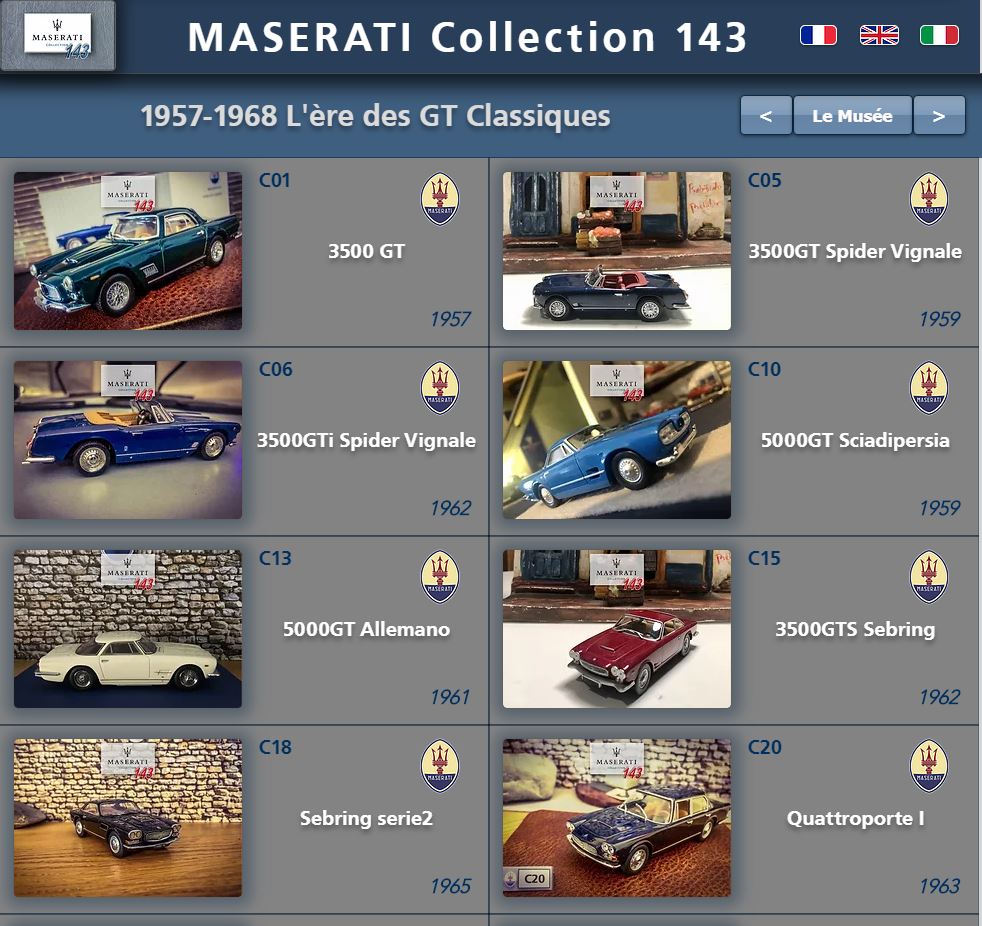The width and height of the screenshot is (982, 926).
Task: Open the Quattroporte I title link
Action: (x=855, y=818)
